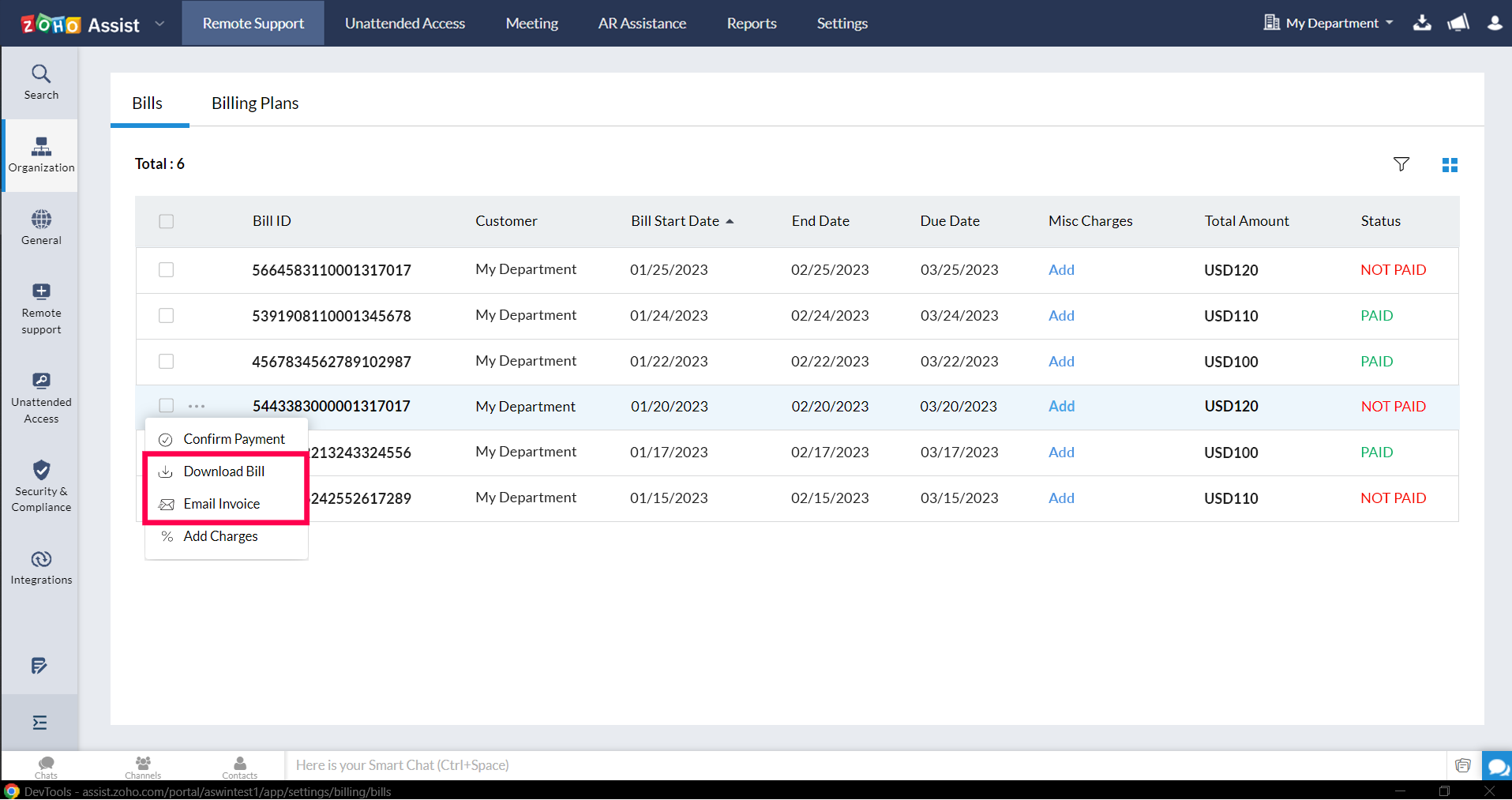Choose Download Bill from context menu
This screenshot has width=1512, height=800.
(223, 471)
